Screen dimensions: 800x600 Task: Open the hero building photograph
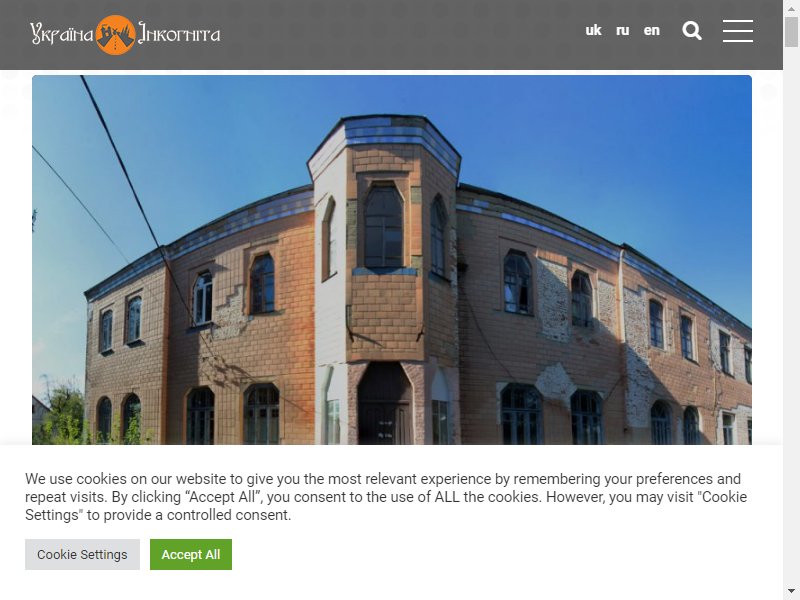point(392,260)
